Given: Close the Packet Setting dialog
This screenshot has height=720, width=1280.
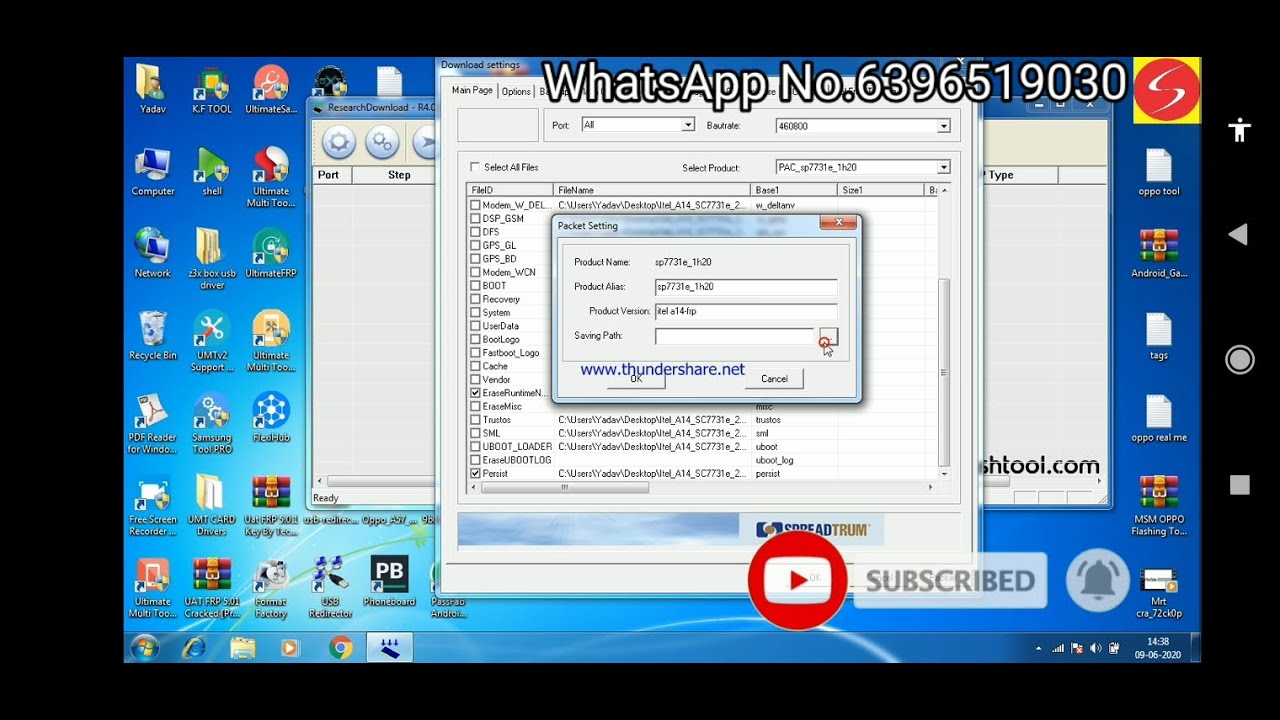Looking at the screenshot, I should pyautogui.click(x=838, y=223).
